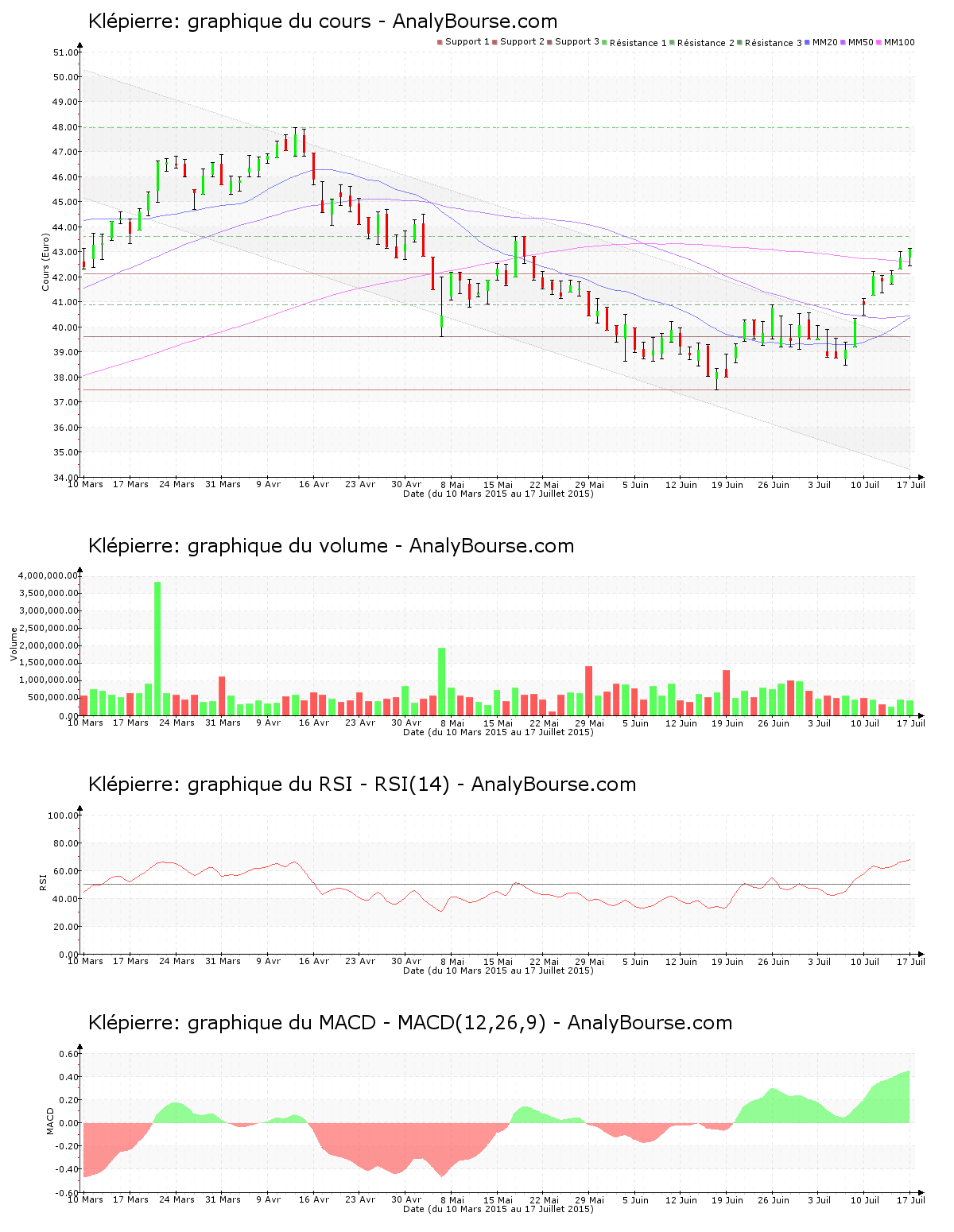Click the tall green volume bar near 8 Mai
This screenshot has width=954, height=1232.
click(442, 682)
